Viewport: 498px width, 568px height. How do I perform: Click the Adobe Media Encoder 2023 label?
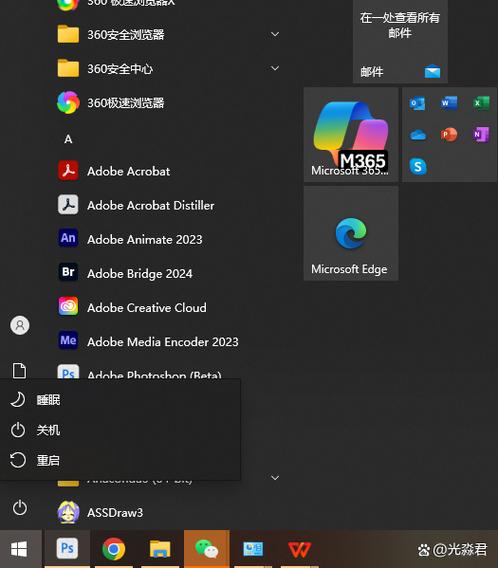pyautogui.click(x=163, y=342)
